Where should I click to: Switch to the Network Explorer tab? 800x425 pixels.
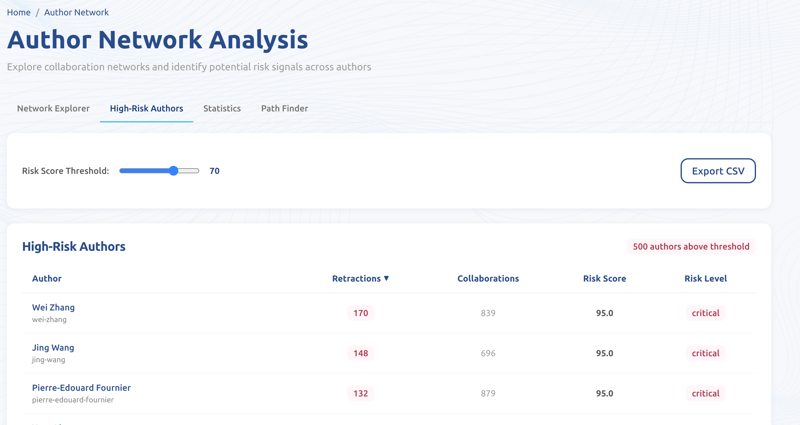pos(53,108)
